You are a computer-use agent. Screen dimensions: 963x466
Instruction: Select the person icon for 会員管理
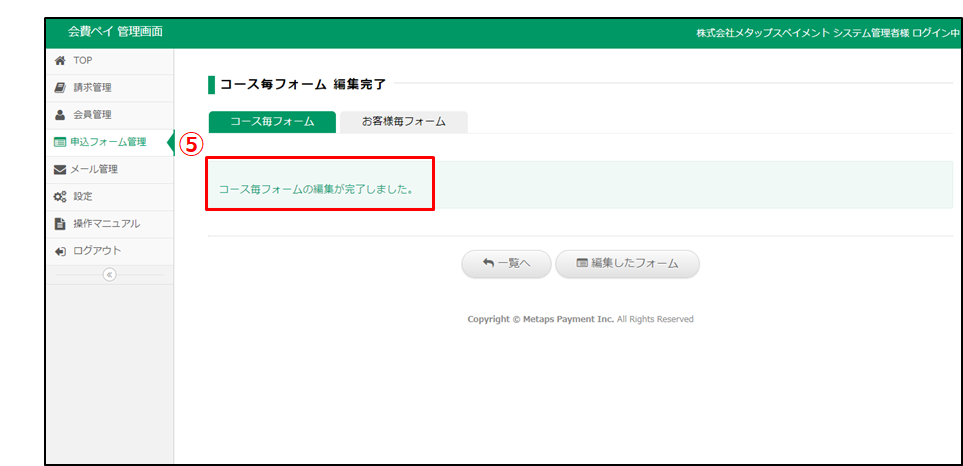pyautogui.click(x=60, y=115)
